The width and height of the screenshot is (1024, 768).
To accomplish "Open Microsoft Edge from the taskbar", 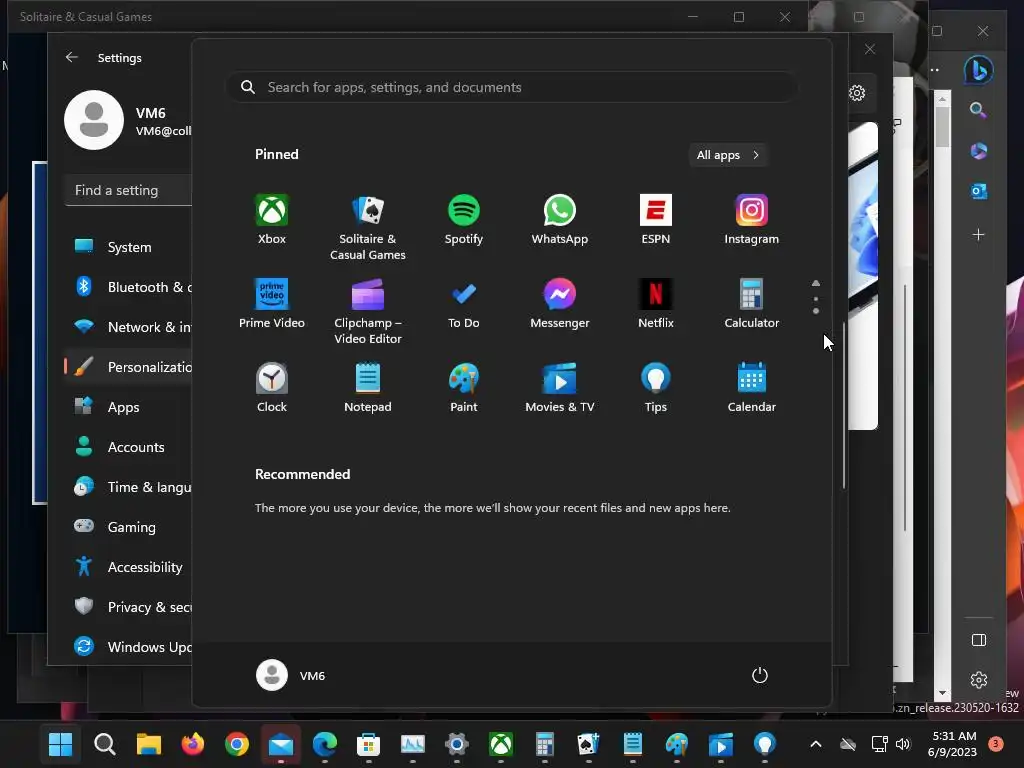I will [x=325, y=744].
